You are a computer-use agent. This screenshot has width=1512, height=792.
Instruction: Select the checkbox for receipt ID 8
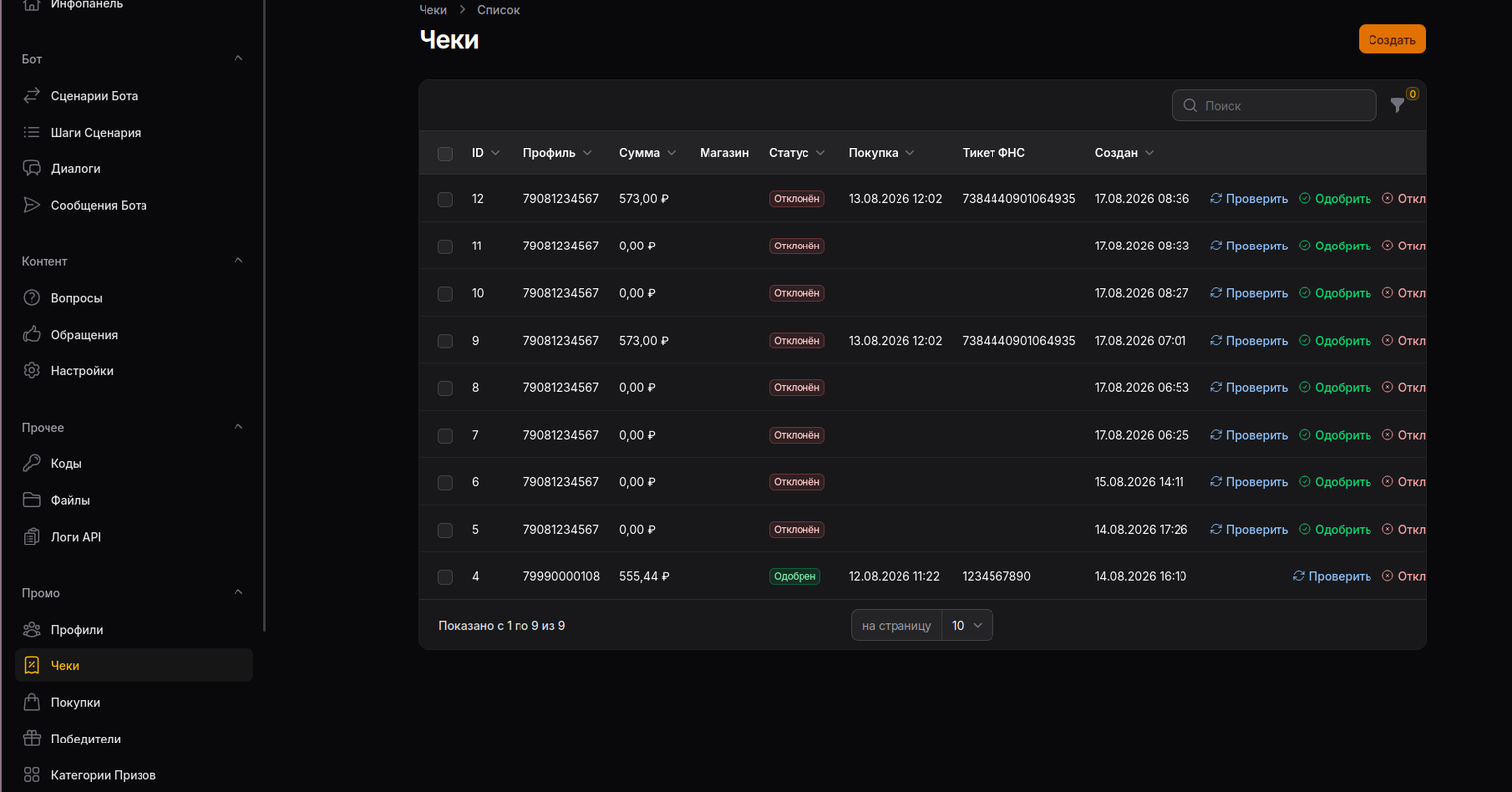coord(445,388)
